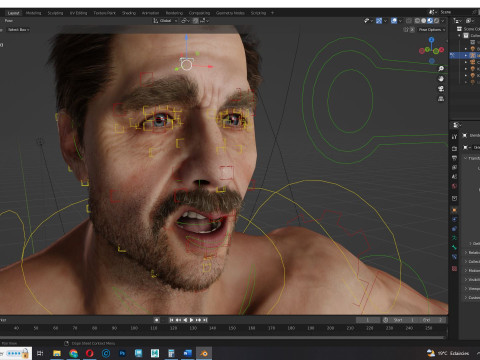Switch to Geometry Nodes workspace tab
Image resolution: width=480 pixels, height=360 pixels.
click(x=230, y=13)
